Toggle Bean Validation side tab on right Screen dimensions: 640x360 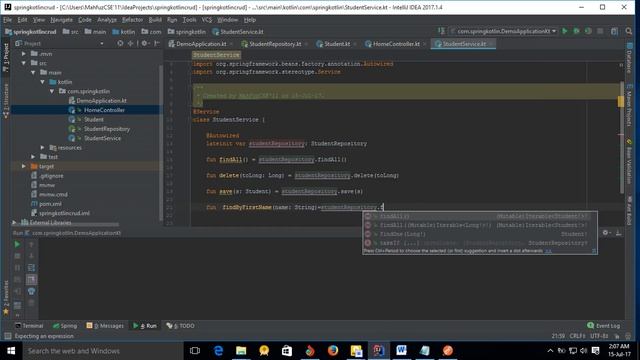tap(629, 162)
